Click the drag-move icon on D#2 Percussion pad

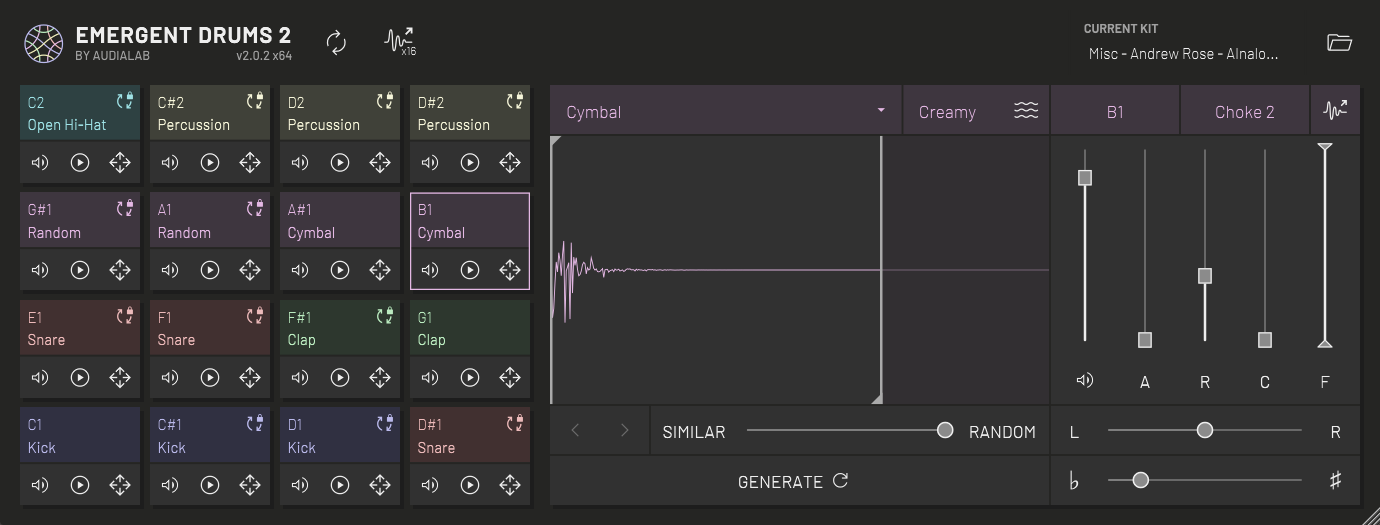[510, 163]
